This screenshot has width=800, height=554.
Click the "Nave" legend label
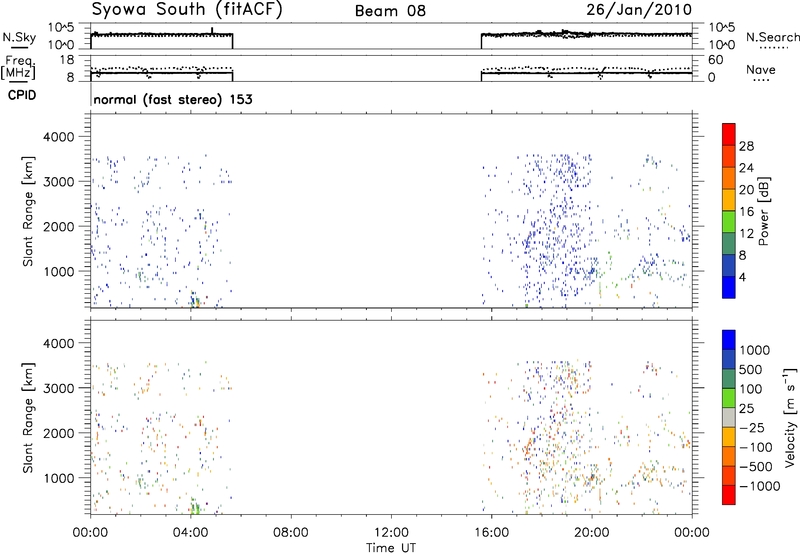(761, 70)
